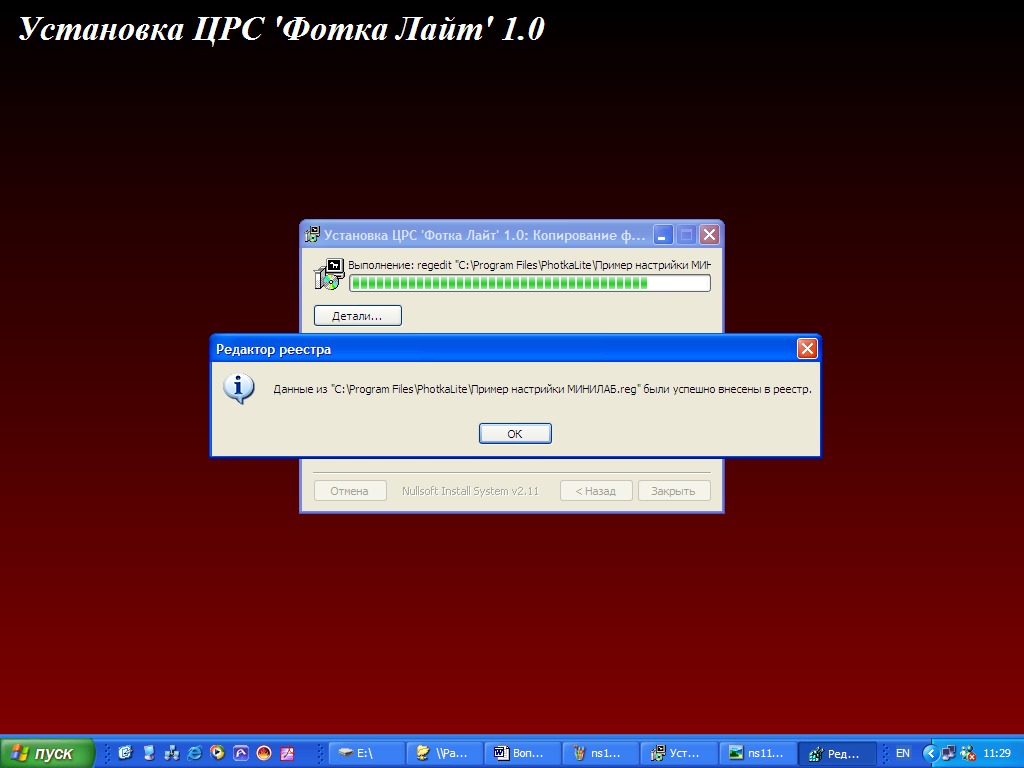Click the installer progress bar
1024x768 pixels.
530,283
